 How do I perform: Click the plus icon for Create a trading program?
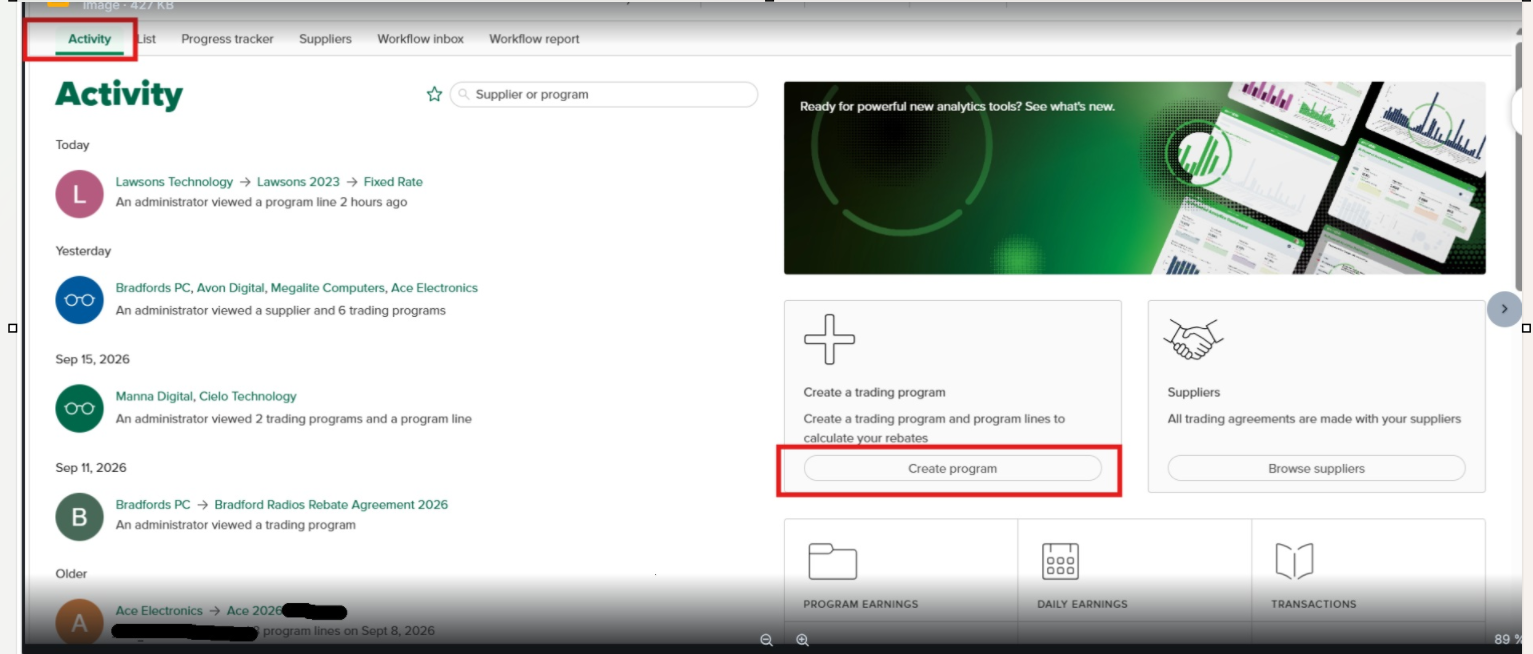[829, 340]
